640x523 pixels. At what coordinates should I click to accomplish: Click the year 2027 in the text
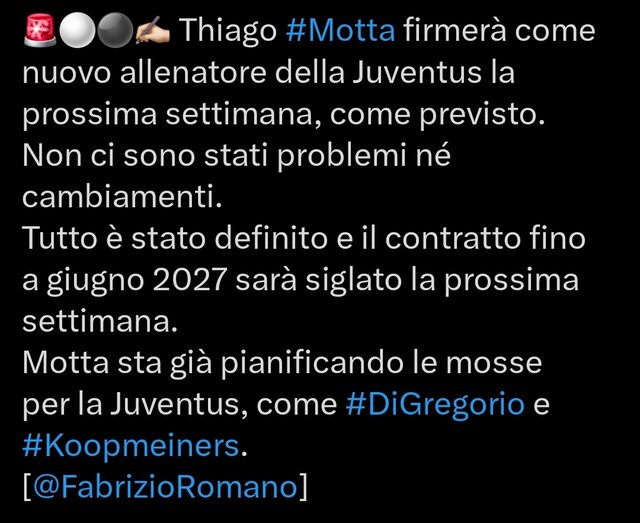pos(190,281)
